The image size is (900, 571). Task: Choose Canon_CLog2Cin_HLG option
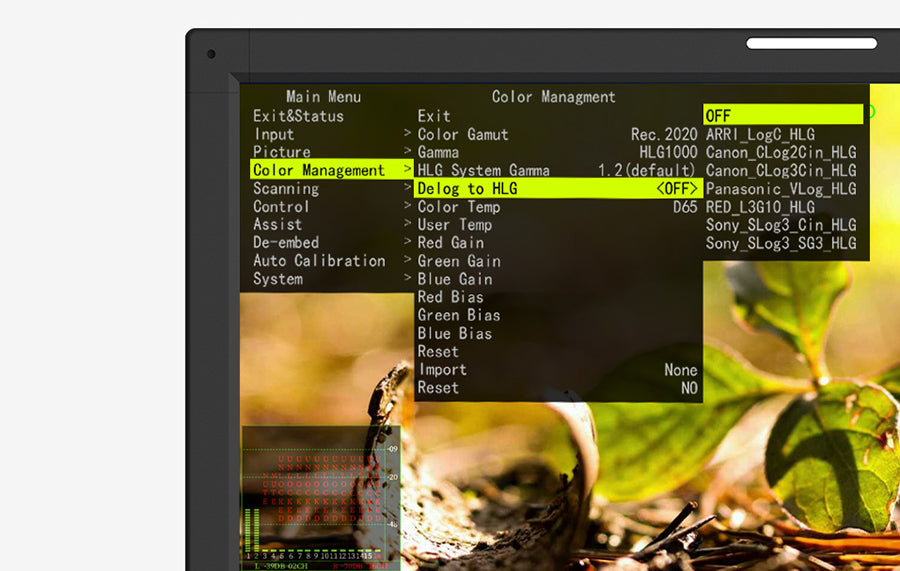coord(781,152)
